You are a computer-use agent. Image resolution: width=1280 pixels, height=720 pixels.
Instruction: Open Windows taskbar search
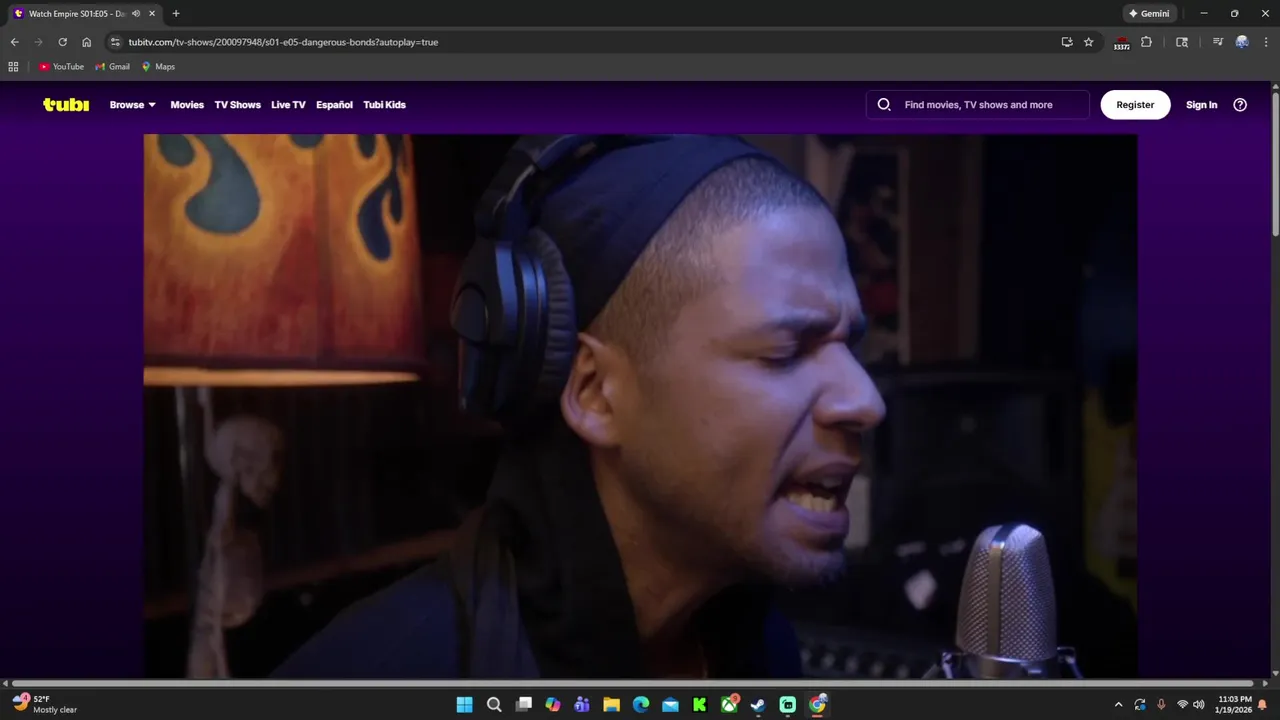point(494,705)
